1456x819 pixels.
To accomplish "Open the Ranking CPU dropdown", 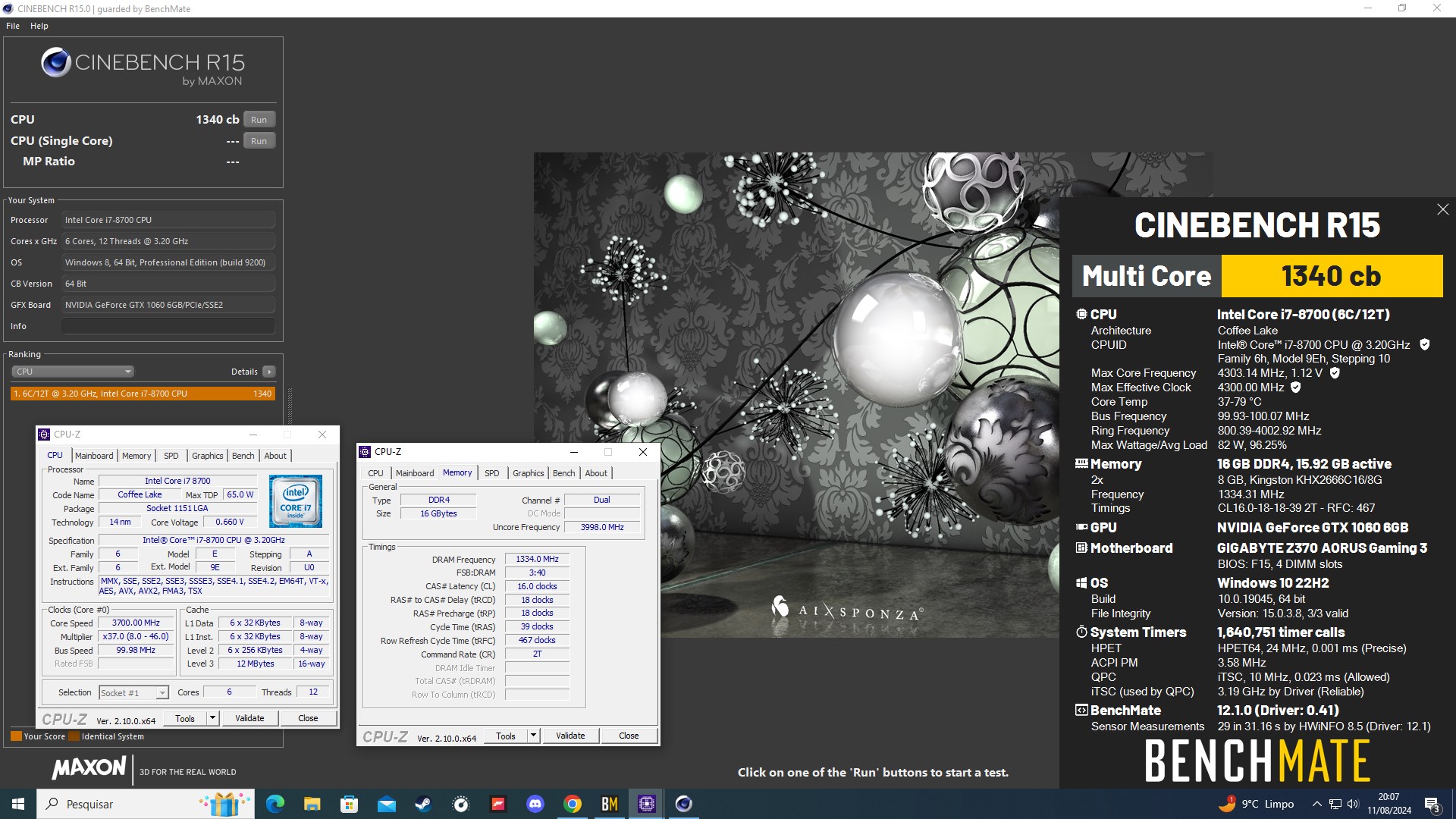I will coord(73,372).
